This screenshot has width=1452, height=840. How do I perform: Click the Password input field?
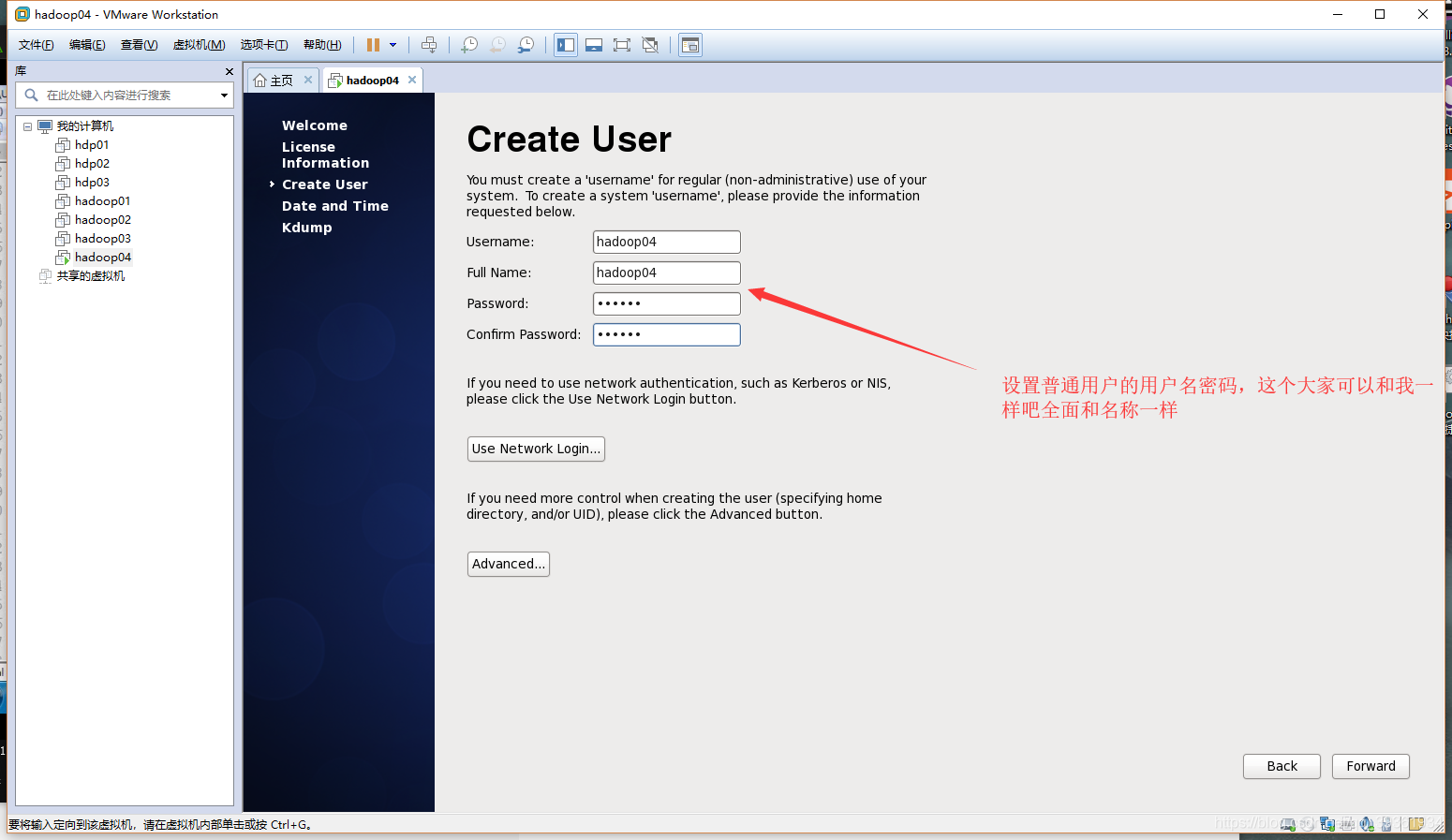click(667, 303)
